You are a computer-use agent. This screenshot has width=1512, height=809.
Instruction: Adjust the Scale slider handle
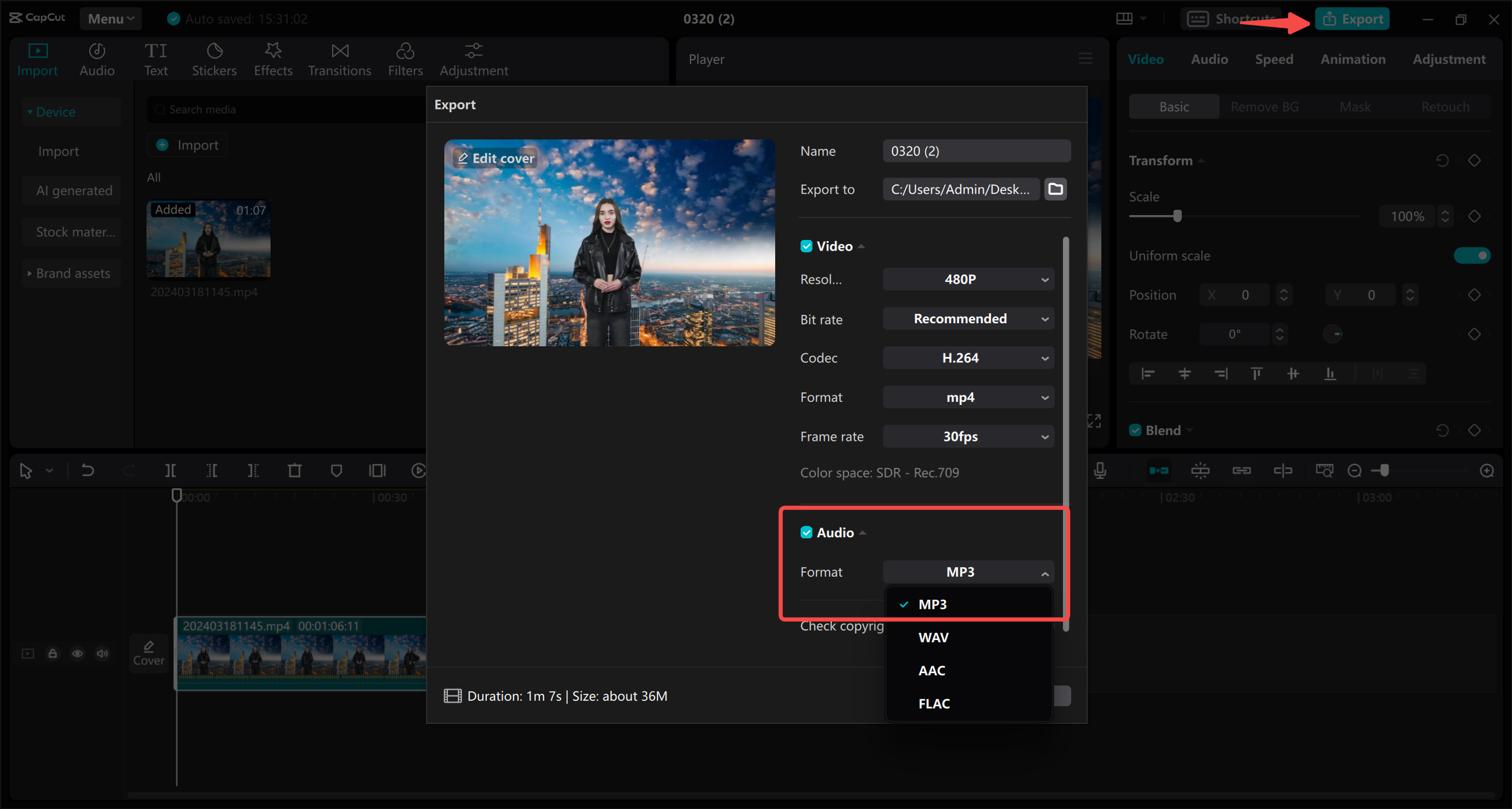click(1177, 216)
